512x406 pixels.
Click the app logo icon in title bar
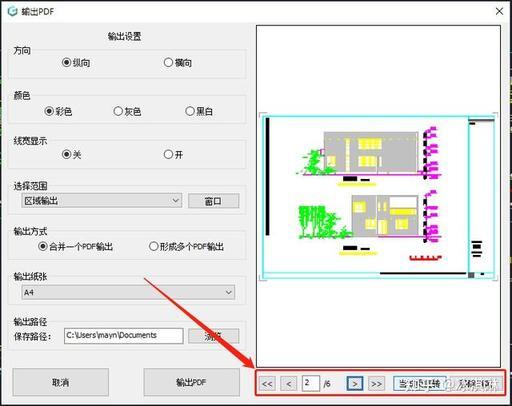[13, 11]
